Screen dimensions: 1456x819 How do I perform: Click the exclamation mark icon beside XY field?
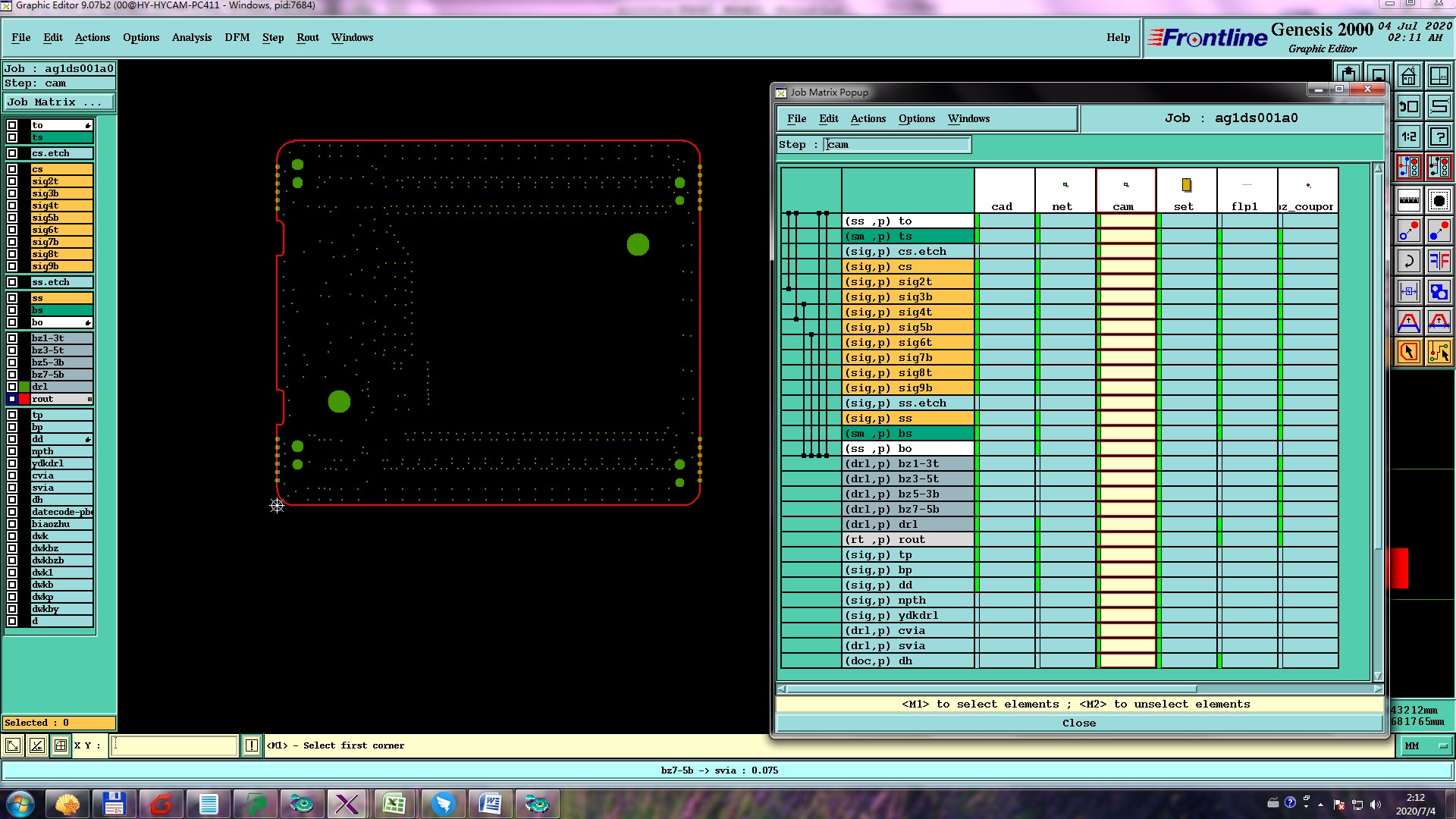[252, 745]
